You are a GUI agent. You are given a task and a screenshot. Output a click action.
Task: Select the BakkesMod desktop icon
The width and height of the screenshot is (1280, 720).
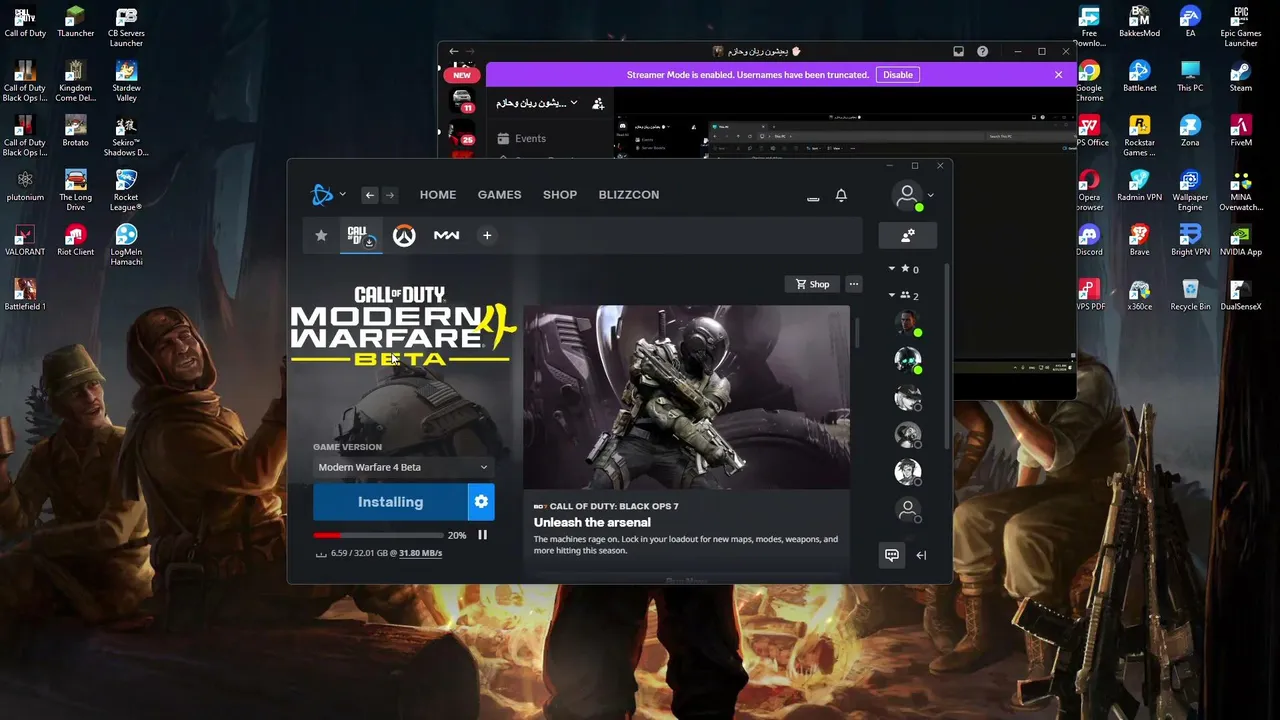point(1140,23)
